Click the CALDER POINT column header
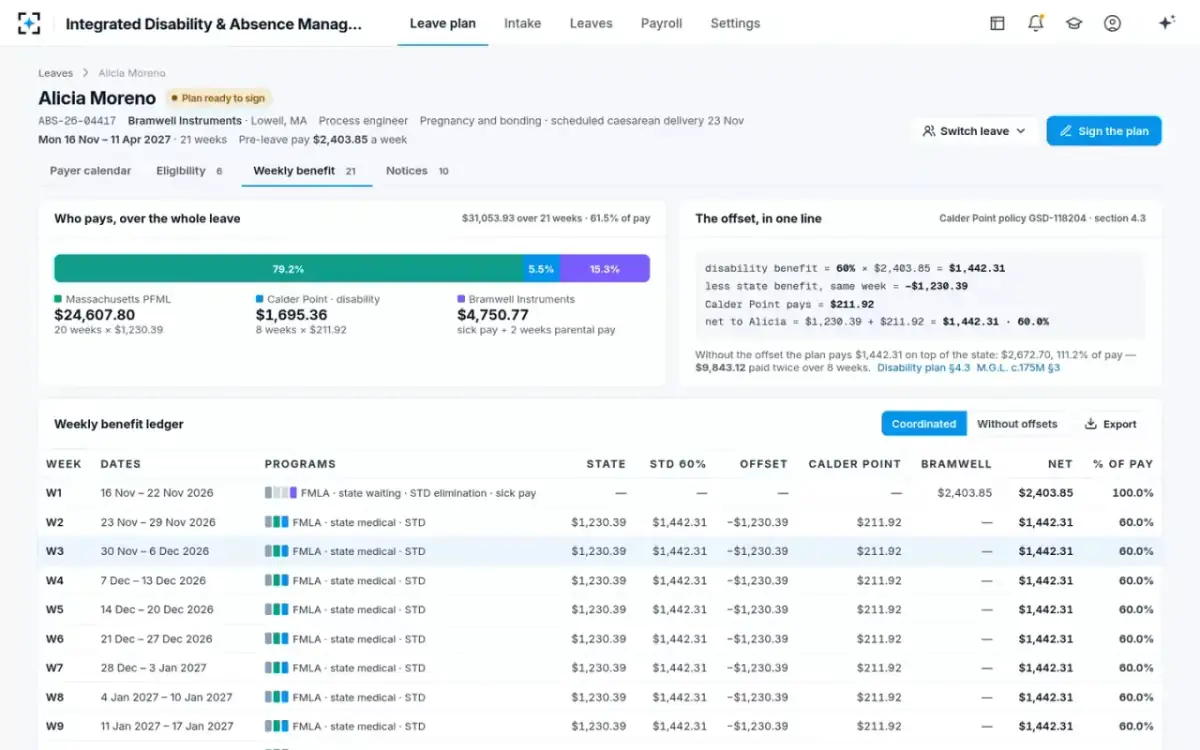1200x750 pixels. pyautogui.click(x=855, y=464)
